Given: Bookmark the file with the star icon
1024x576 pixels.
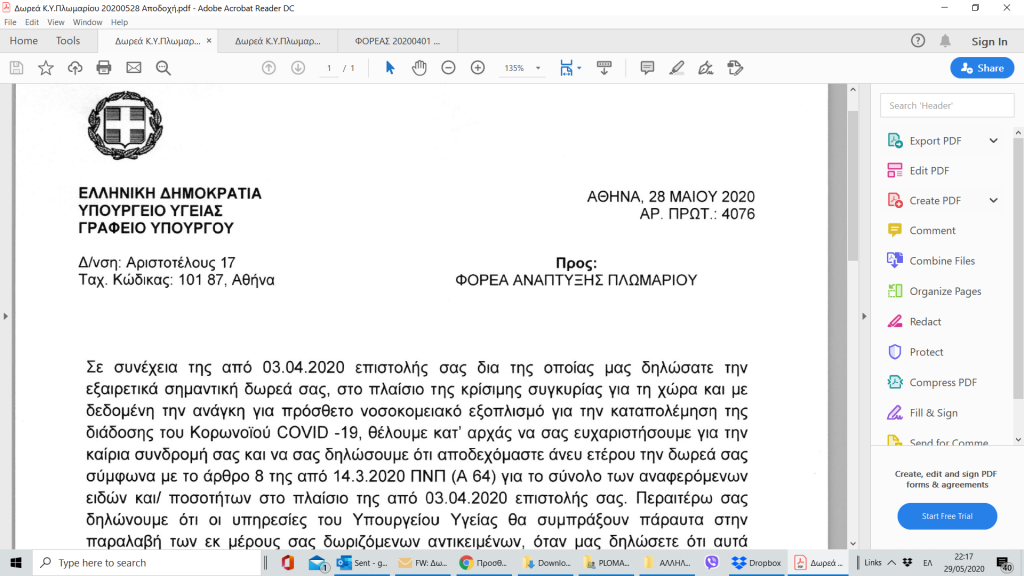Looking at the screenshot, I should 46,68.
